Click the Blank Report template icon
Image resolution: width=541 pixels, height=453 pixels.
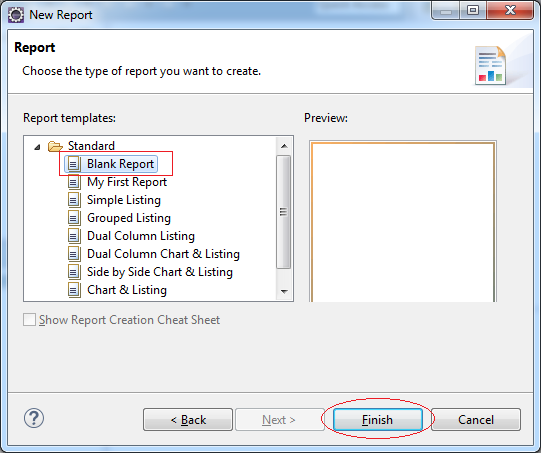74,164
